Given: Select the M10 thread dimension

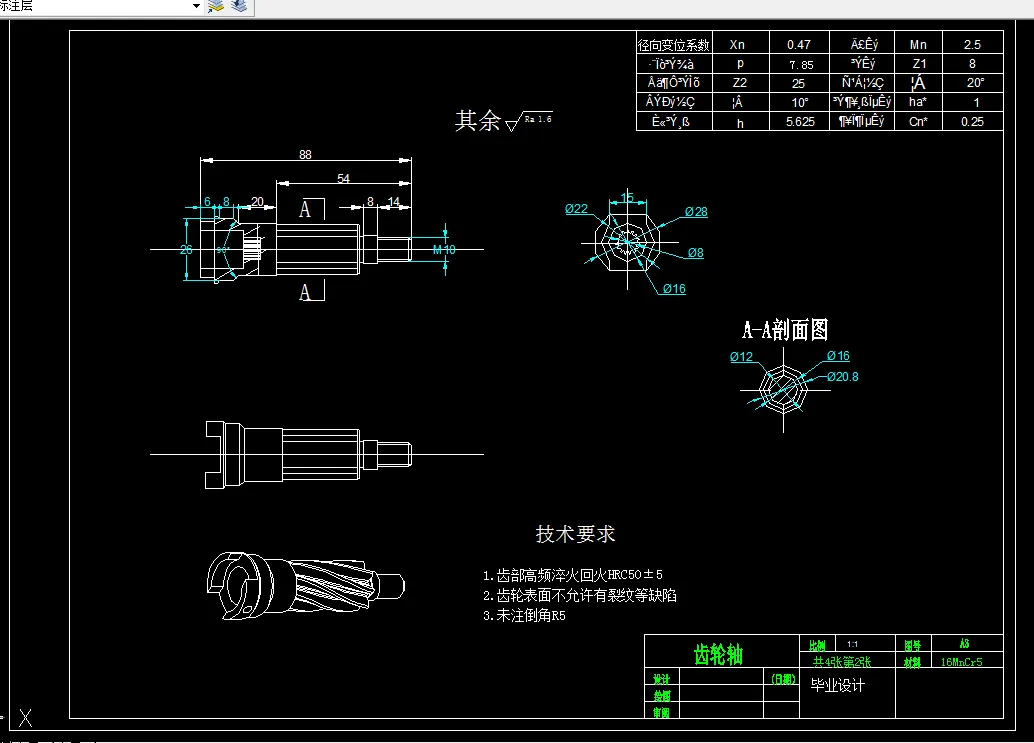Looking at the screenshot, I should [444, 250].
